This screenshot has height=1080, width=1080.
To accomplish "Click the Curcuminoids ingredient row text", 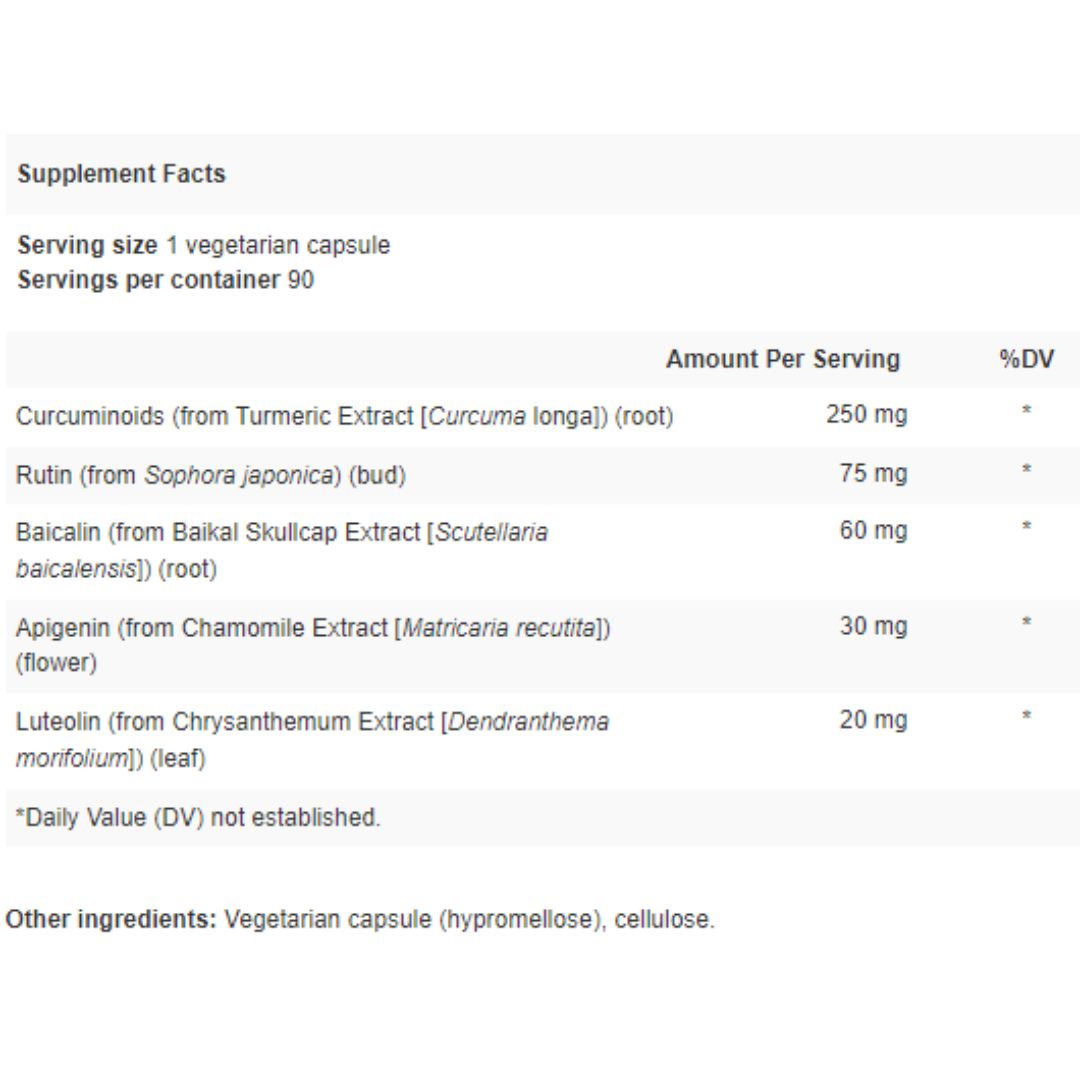I will tap(344, 417).
